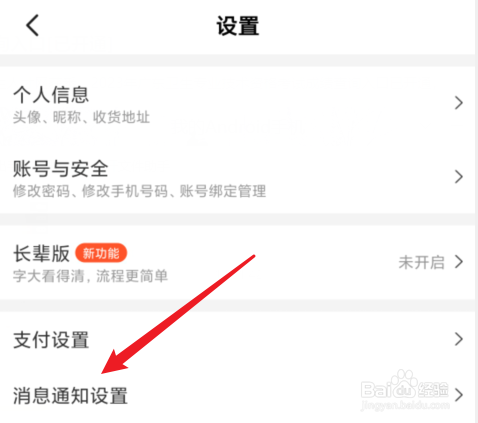Open 消息通知设置
Screen dimensions: 478x423
[x=237, y=395]
